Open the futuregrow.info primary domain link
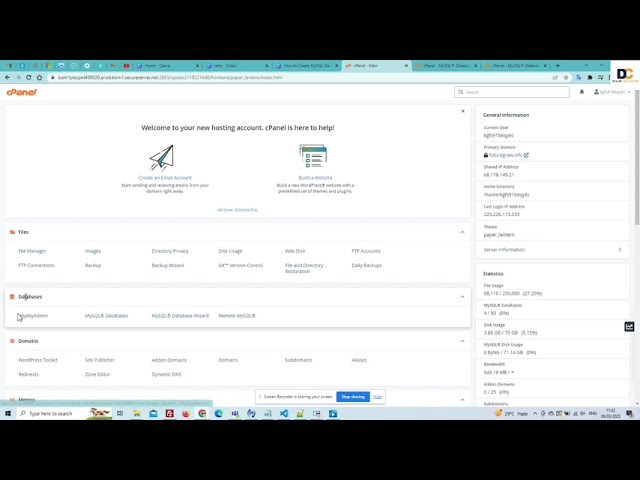The width and height of the screenshot is (640, 480). point(506,155)
